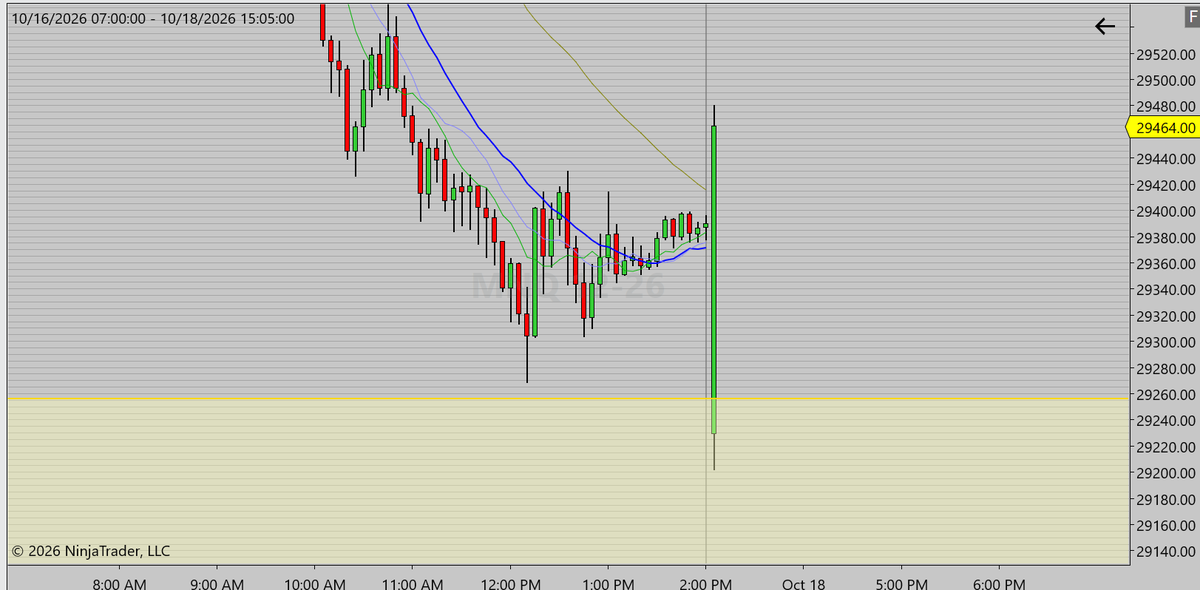Click the 29280.00 price axis label

pos(1166,368)
